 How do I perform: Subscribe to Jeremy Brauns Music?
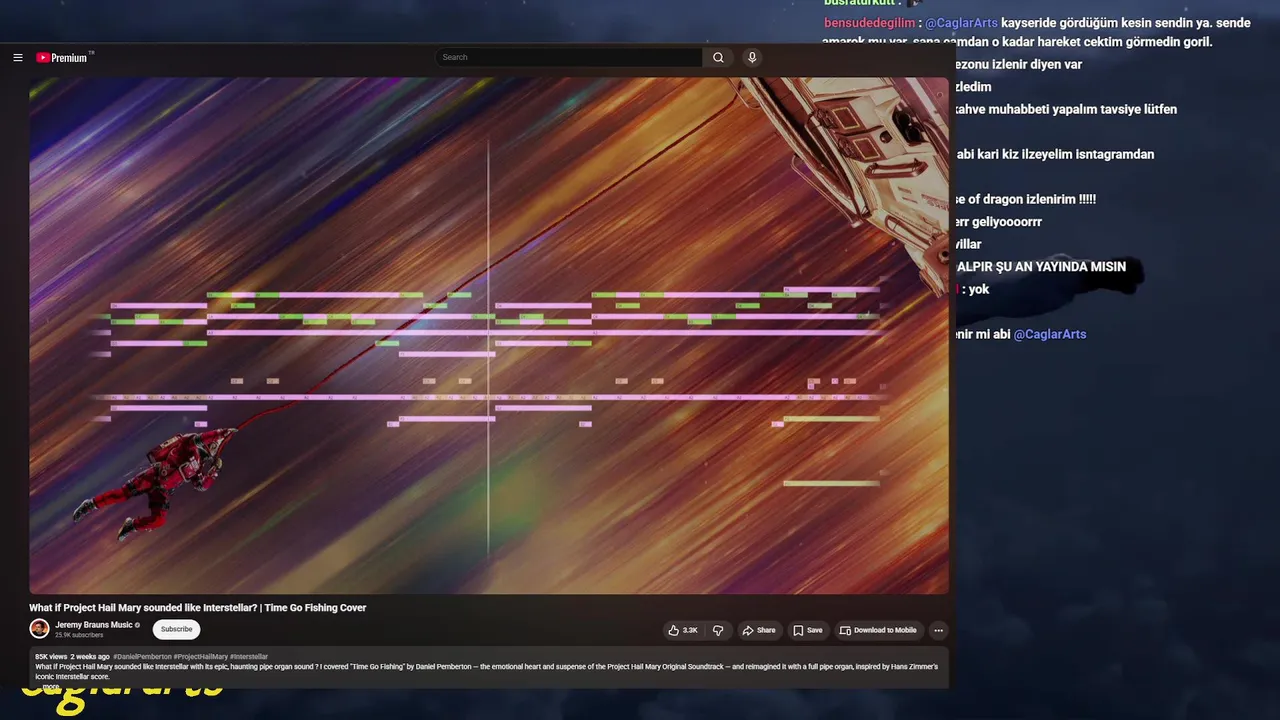click(x=177, y=629)
